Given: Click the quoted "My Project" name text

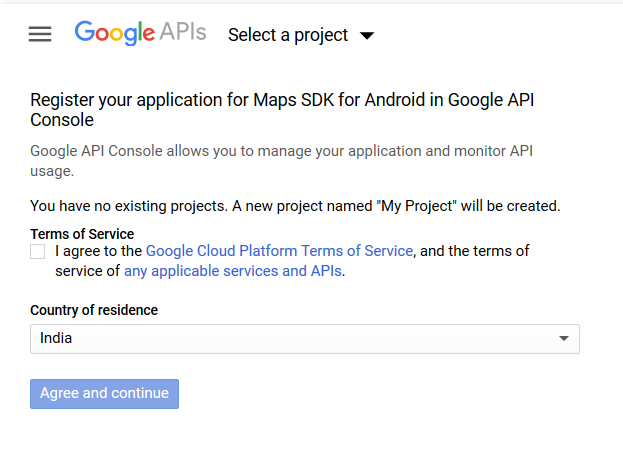Looking at the screenshot, I should [416, 206].
